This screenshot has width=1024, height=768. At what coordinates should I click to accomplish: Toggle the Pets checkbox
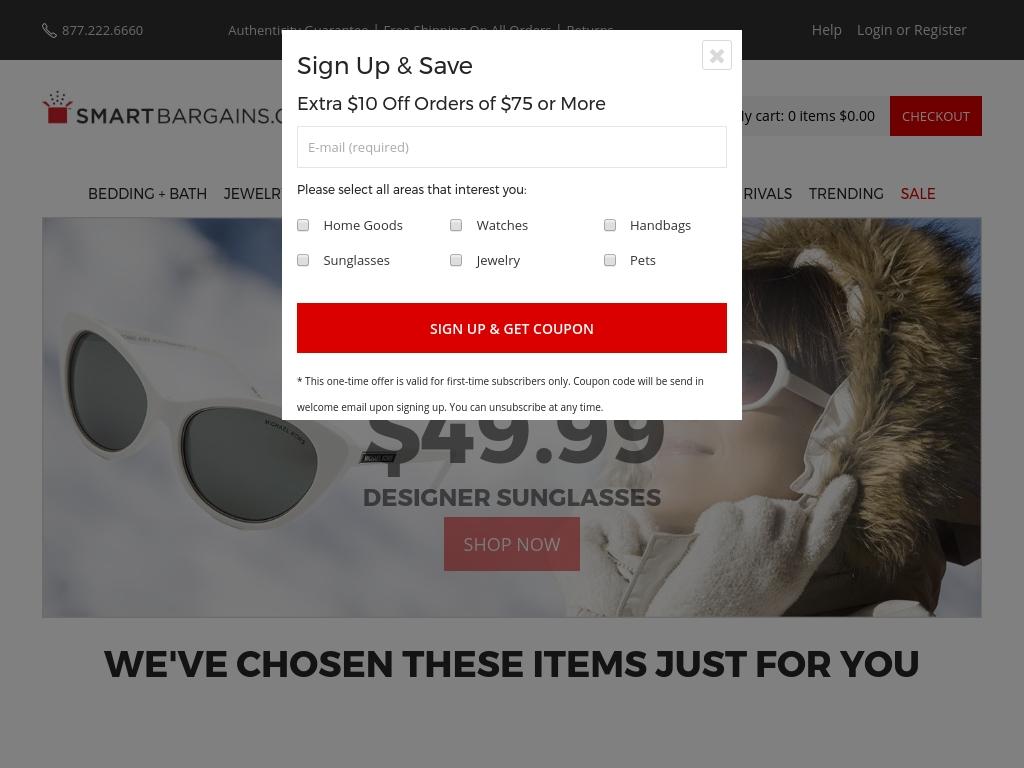610,261
